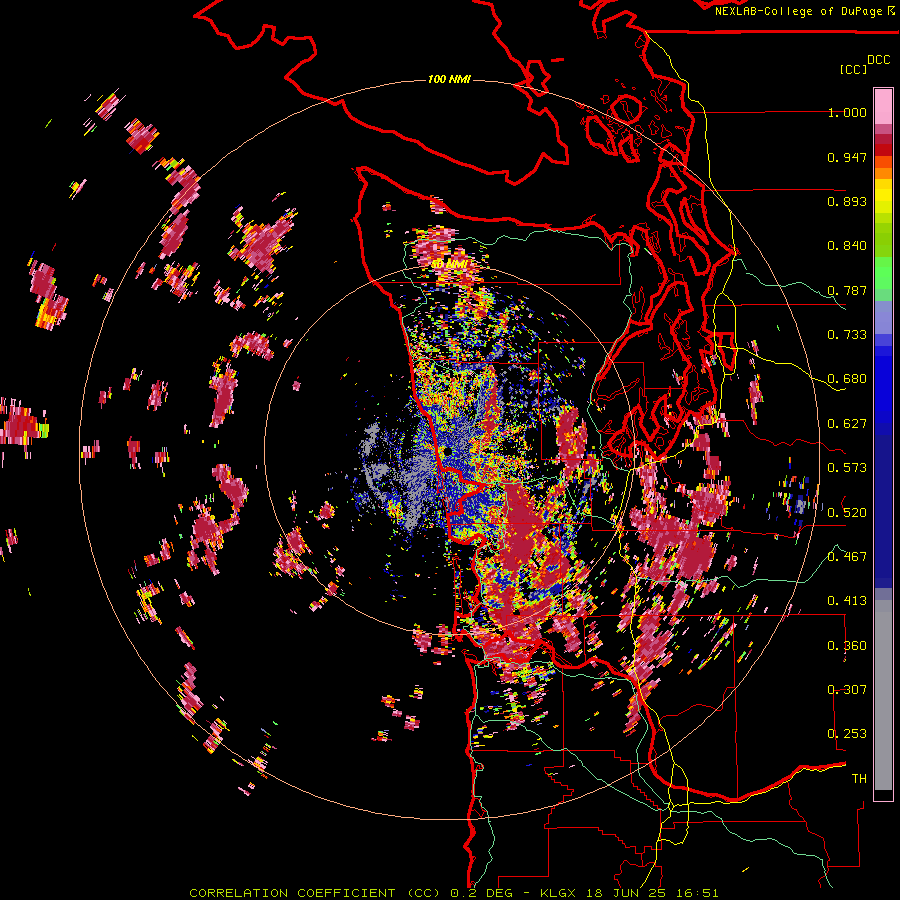Click the KLGX station identifier
The width and height of the screenshot is (900, 900).
tap(559, 893)
